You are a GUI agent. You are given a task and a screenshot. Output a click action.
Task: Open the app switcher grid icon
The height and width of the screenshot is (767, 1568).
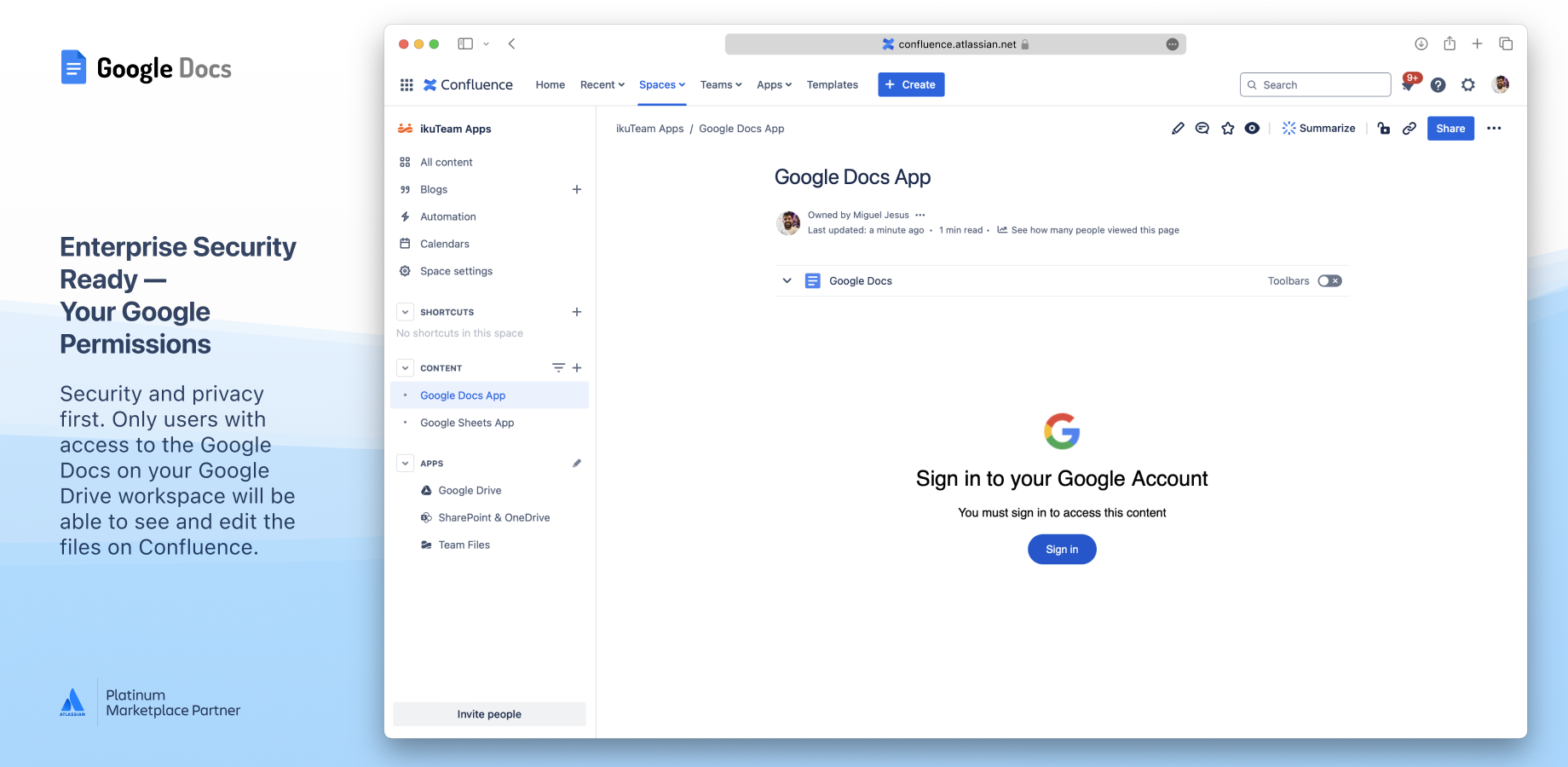click(x=406, y=84)
